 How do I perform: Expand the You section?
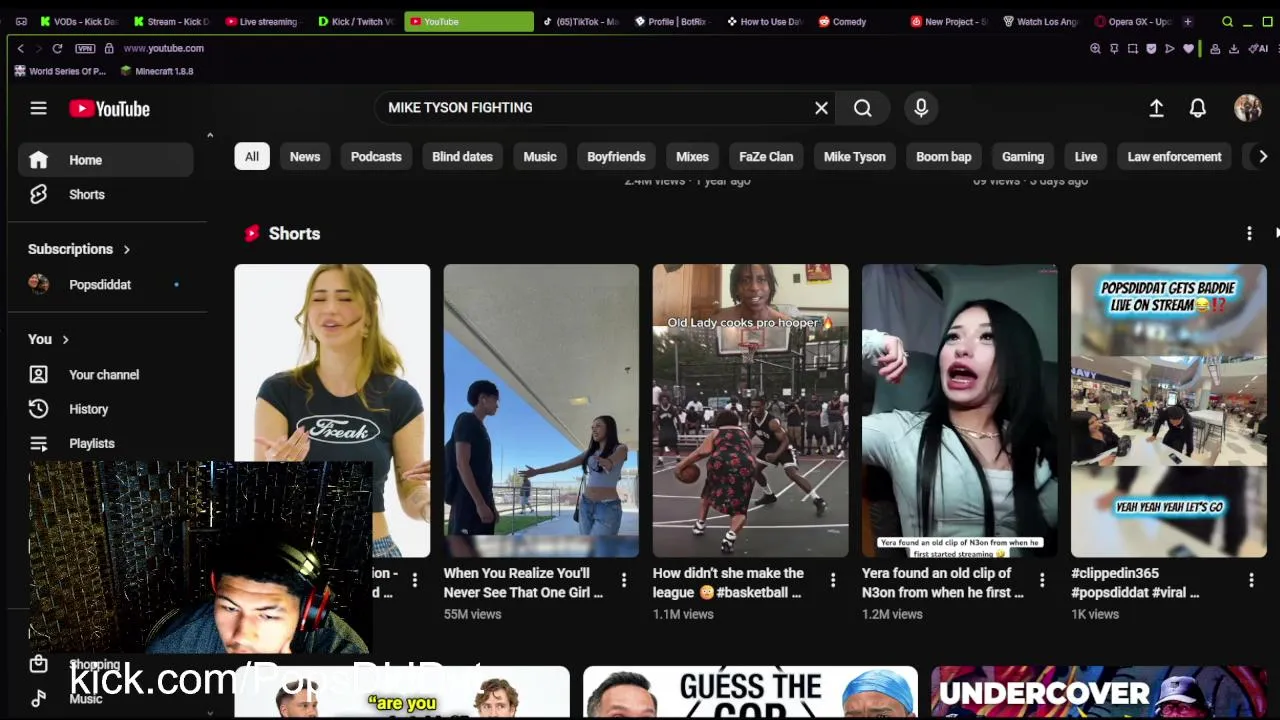[x=48, y=340]
